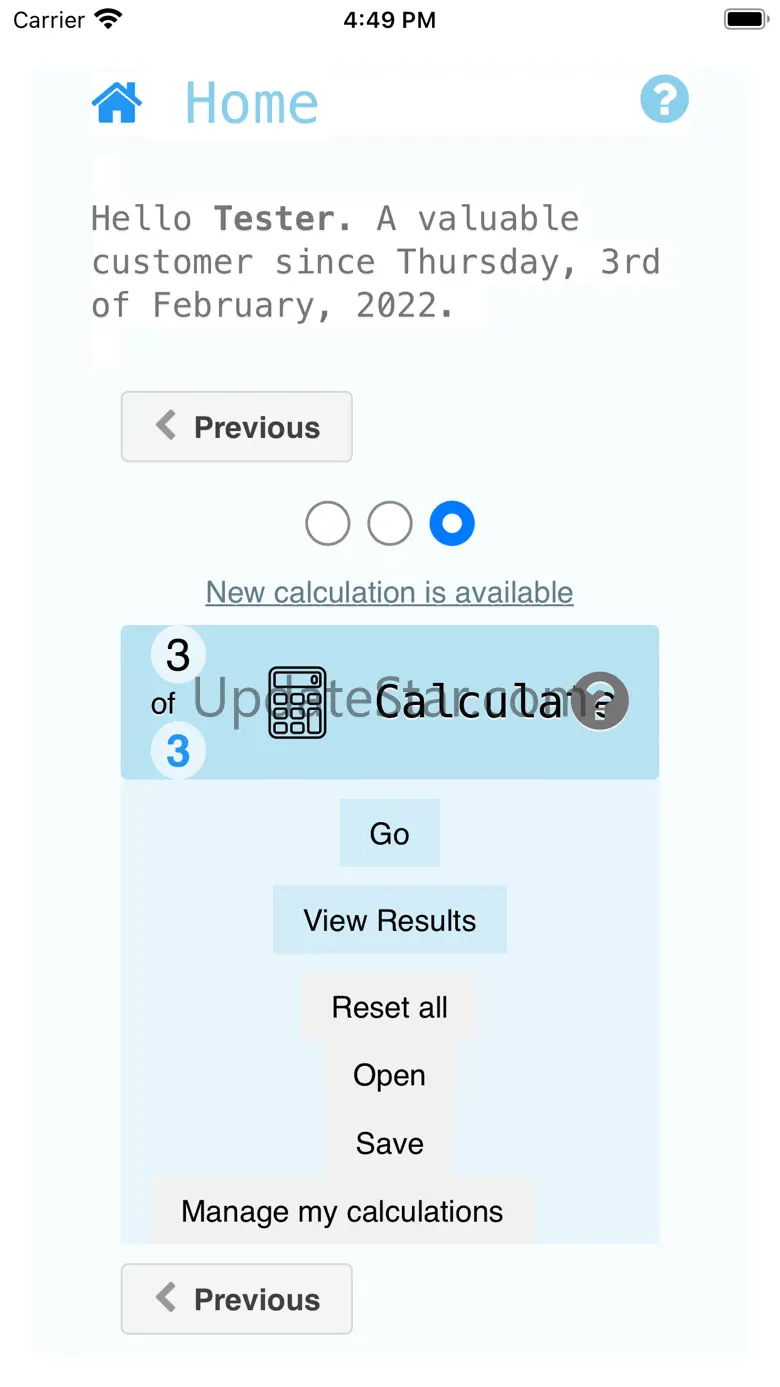
Task: Open the 'New calculation is available' link
Action: pyautogui.click(x=390, y=592)
